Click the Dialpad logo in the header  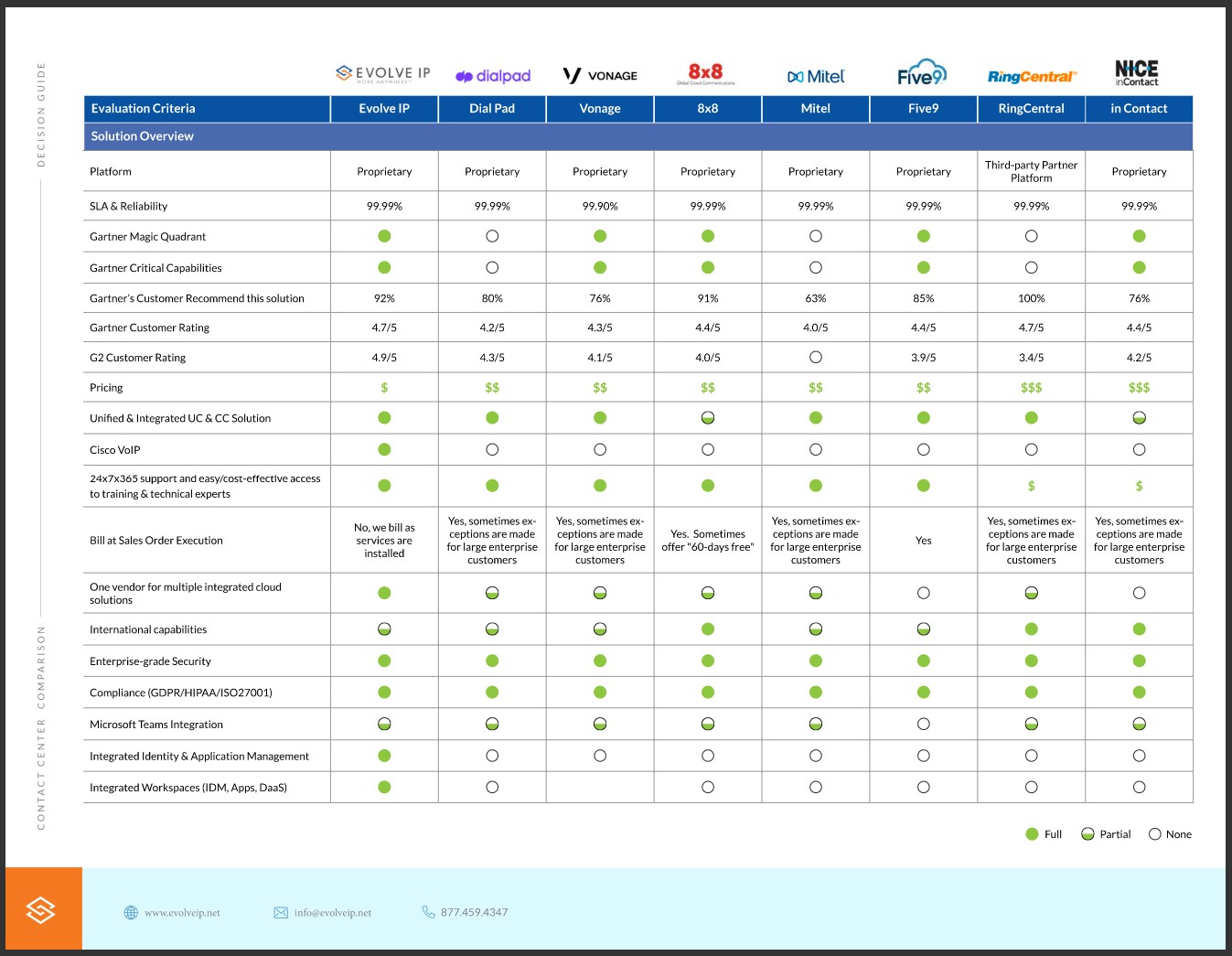coord(493,76)
